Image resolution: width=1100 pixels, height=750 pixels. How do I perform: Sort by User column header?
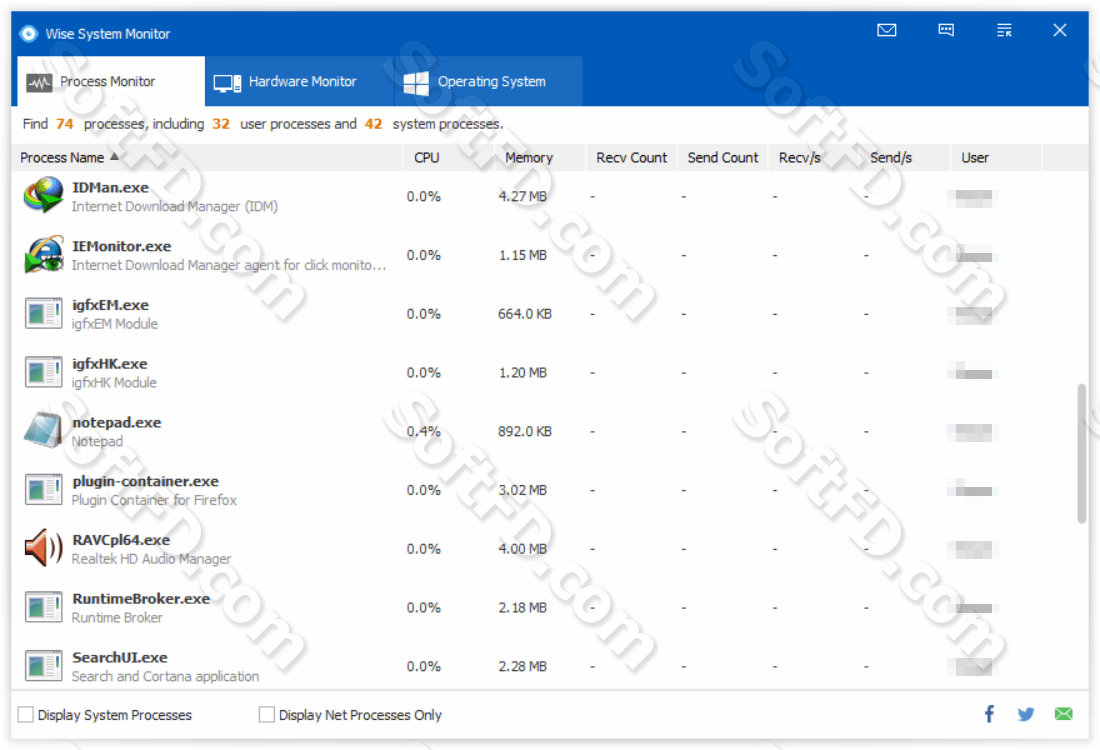click(x=996, y=158)
